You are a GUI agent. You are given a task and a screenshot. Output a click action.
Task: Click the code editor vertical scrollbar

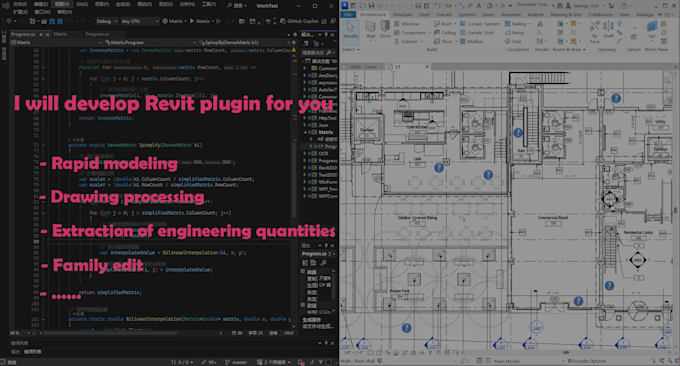[x=294, y=186]
